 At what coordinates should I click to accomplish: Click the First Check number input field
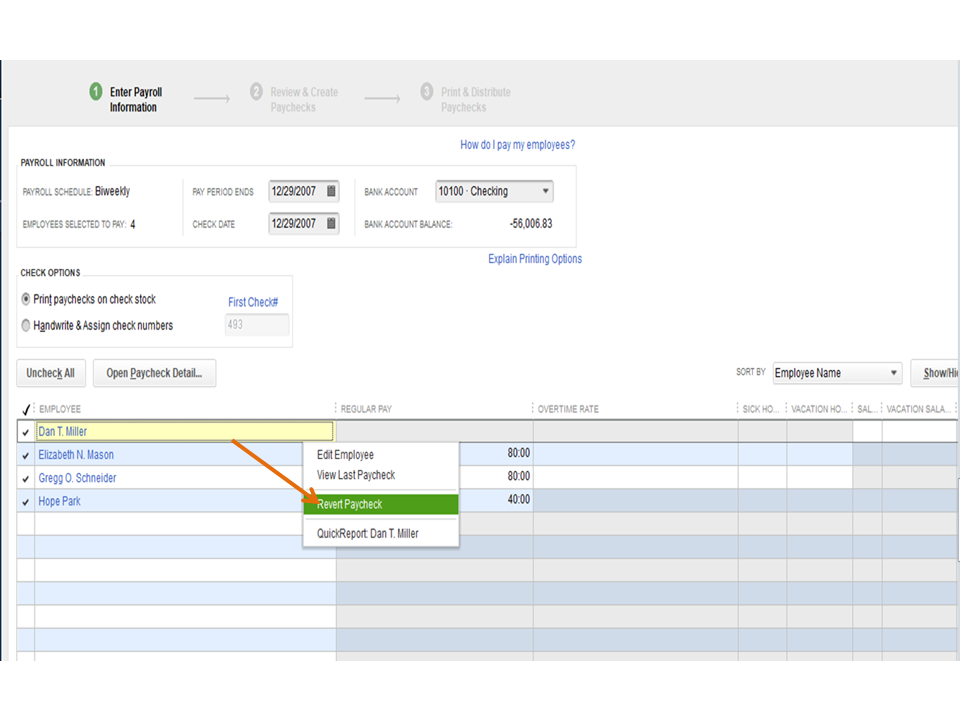[257, 325]
